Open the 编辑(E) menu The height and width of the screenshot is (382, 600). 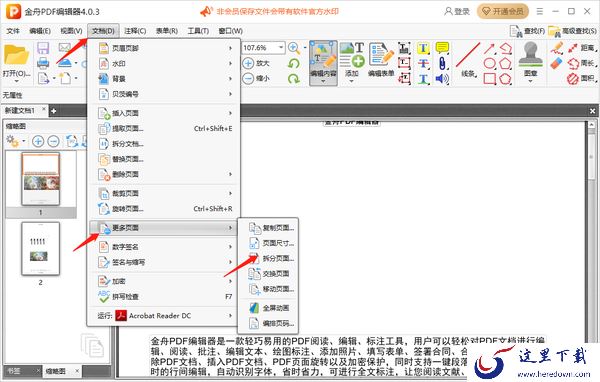(x=40, y=31)
